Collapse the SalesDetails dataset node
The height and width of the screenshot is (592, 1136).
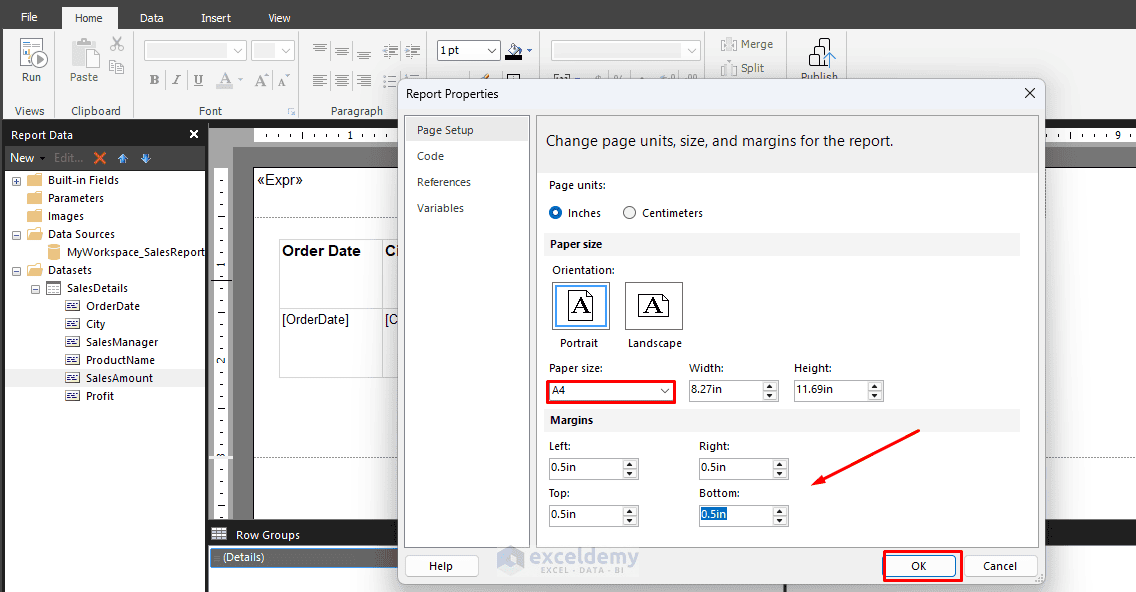click(x=35, y=288)
